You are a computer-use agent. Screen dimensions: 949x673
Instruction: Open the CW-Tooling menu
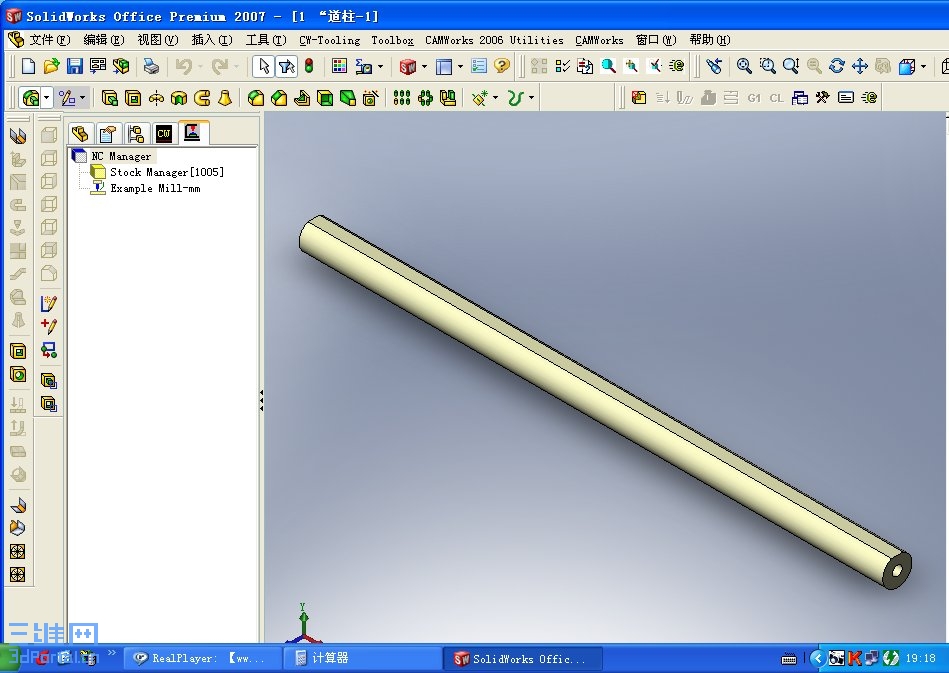329,40
